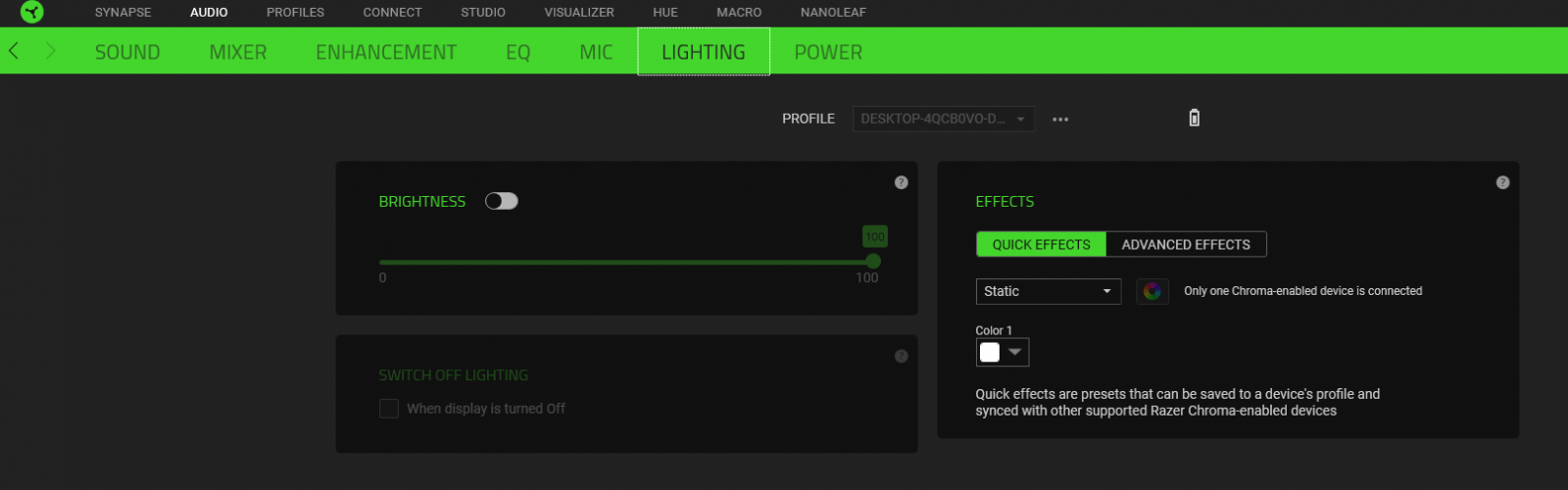Viewport: 1568px width, 490px height.
Task: Switch to the Mixer tab
Action: 238,52
